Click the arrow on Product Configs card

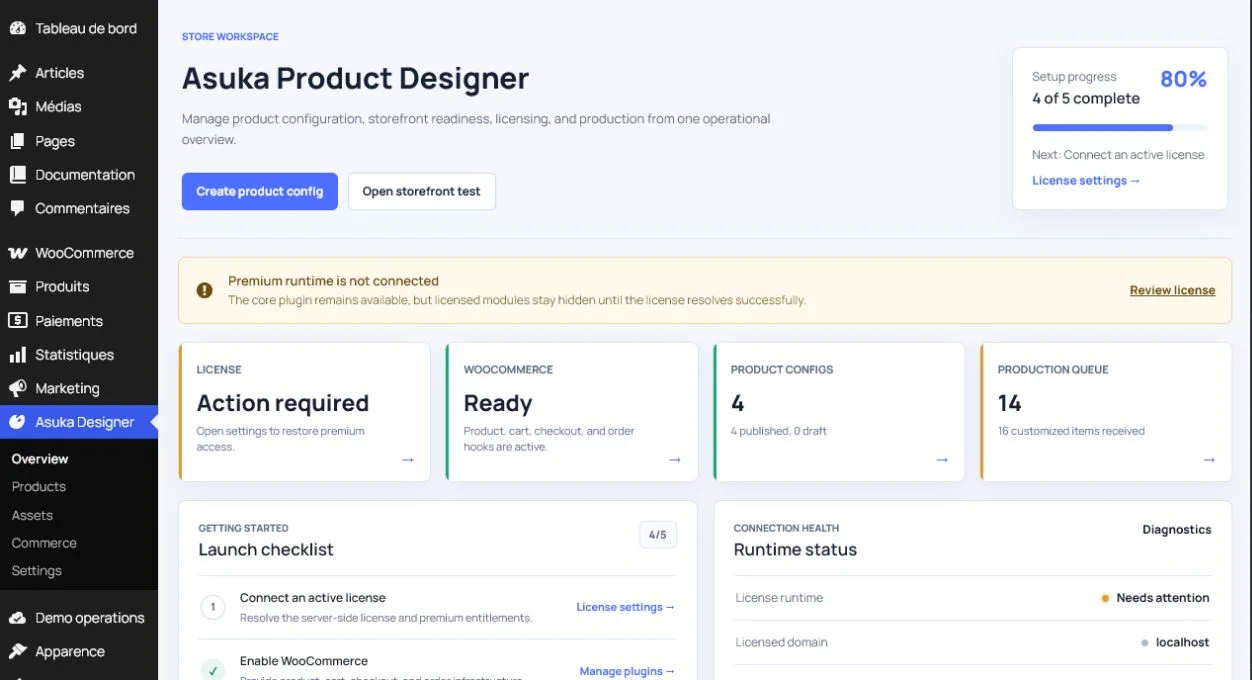942,460
